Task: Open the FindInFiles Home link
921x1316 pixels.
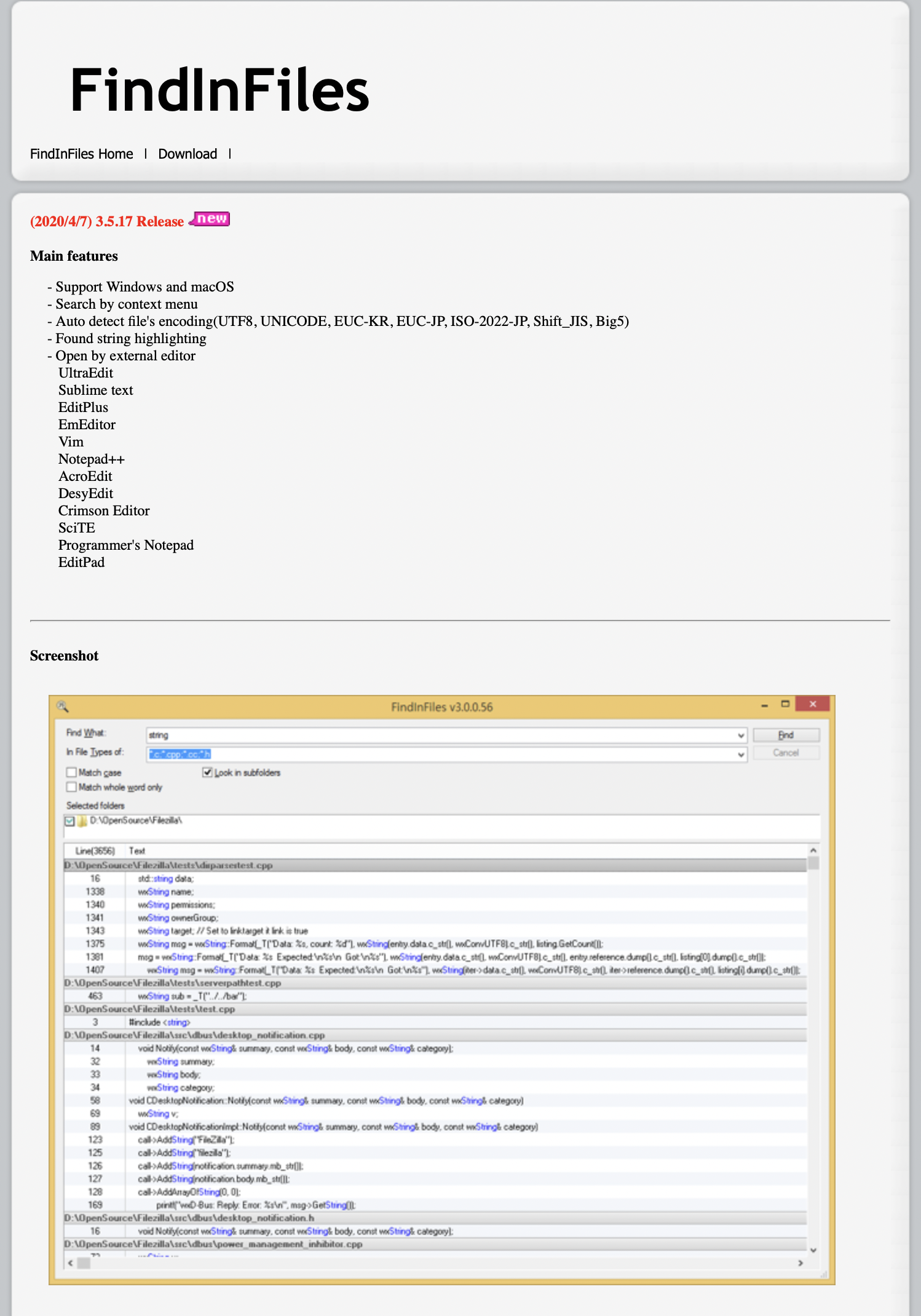Action: pos(82,154)
